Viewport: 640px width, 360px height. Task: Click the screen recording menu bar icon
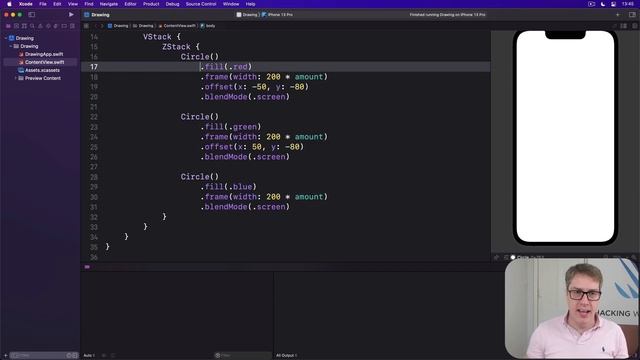(x=591, y=4)
